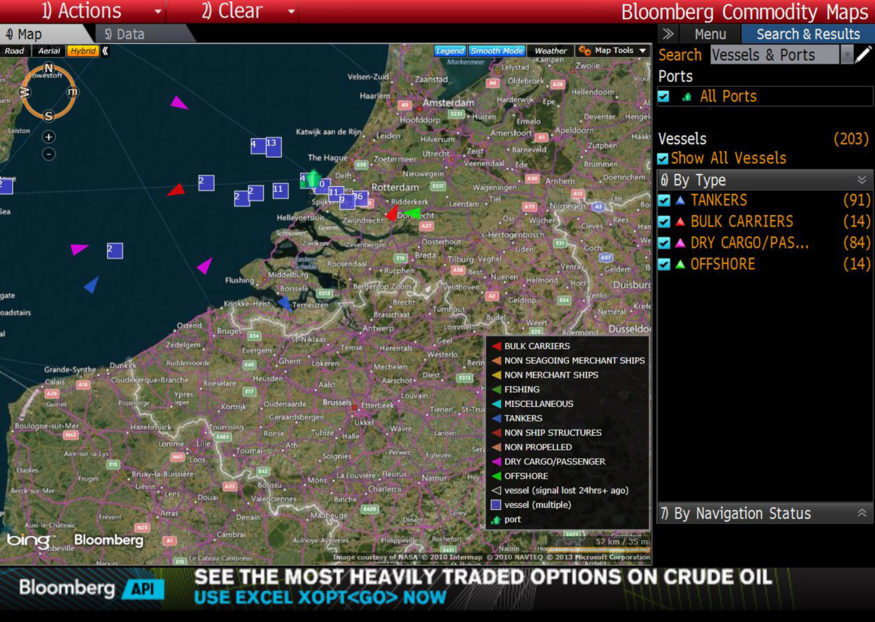
Task: Click the green offshore vessel near Dordrecht
Action: [x=411, y=213]
